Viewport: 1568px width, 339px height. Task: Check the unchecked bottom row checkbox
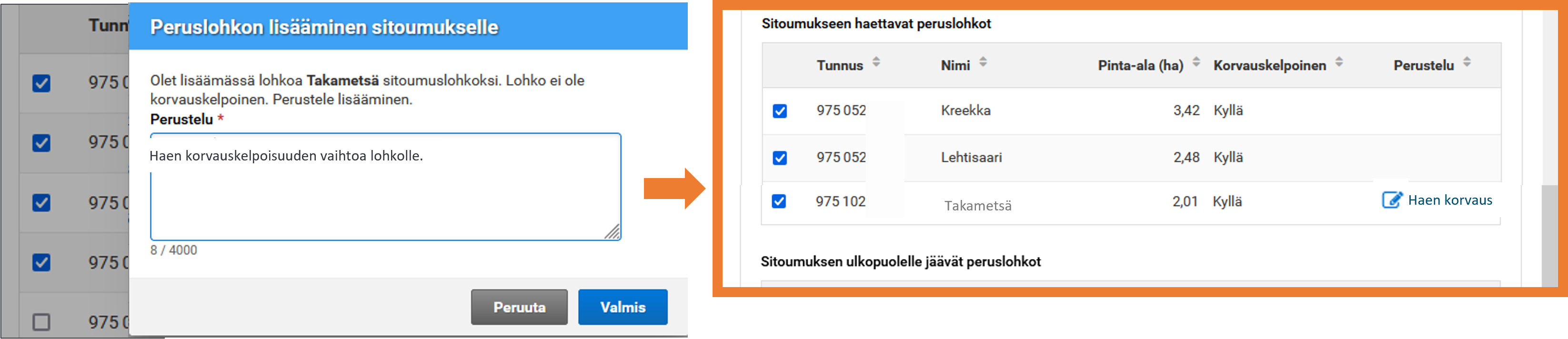tap(41, 321)
